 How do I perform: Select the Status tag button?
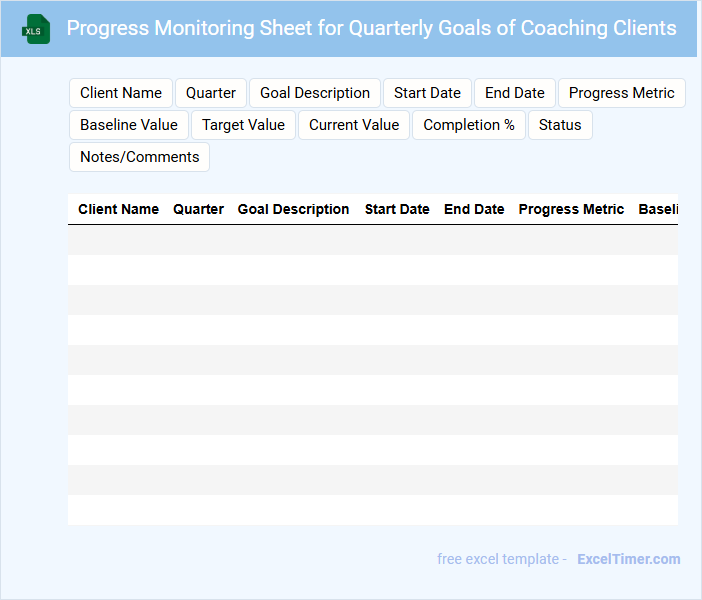tap(560, 125)
